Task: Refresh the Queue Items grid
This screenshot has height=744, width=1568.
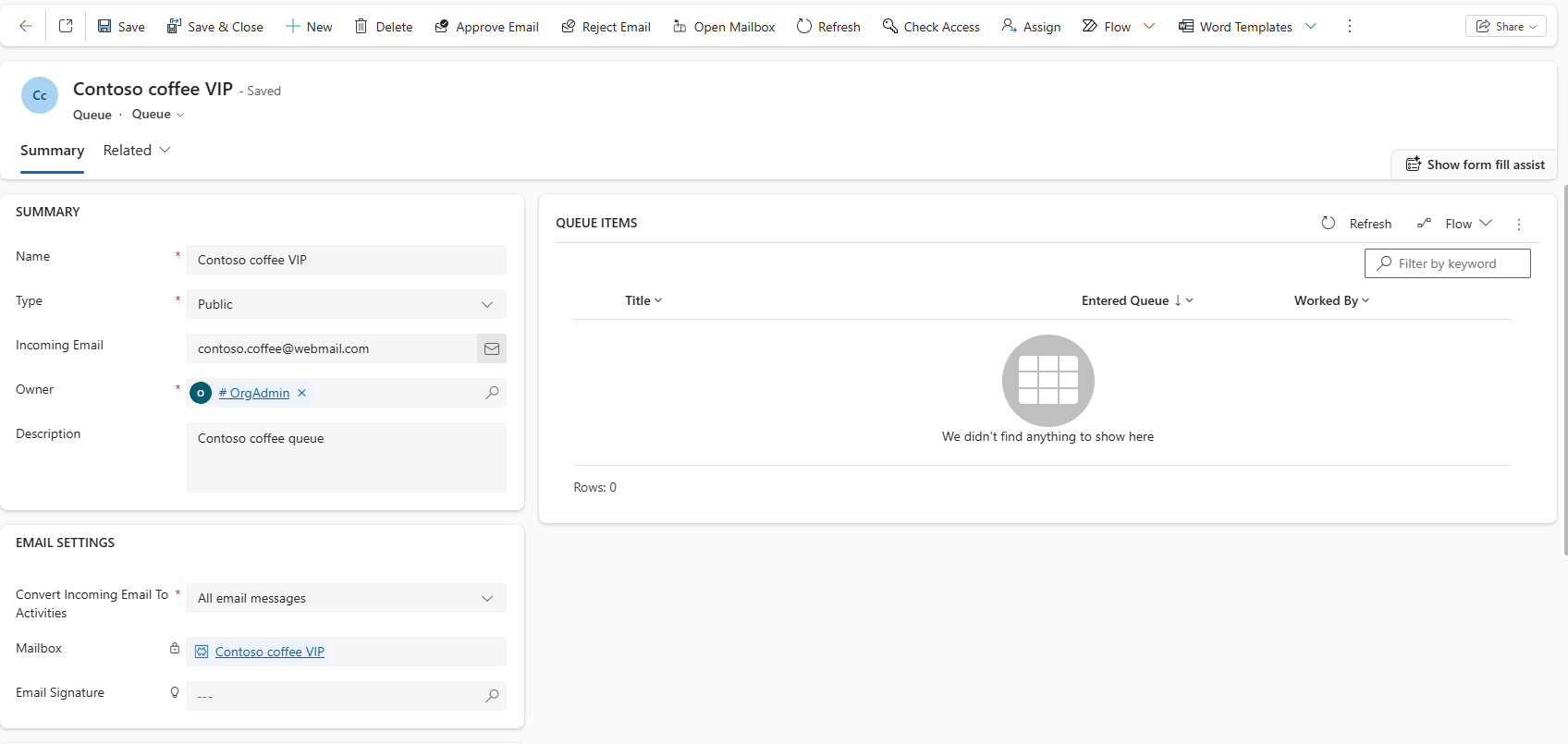Action: point(1356,224)
